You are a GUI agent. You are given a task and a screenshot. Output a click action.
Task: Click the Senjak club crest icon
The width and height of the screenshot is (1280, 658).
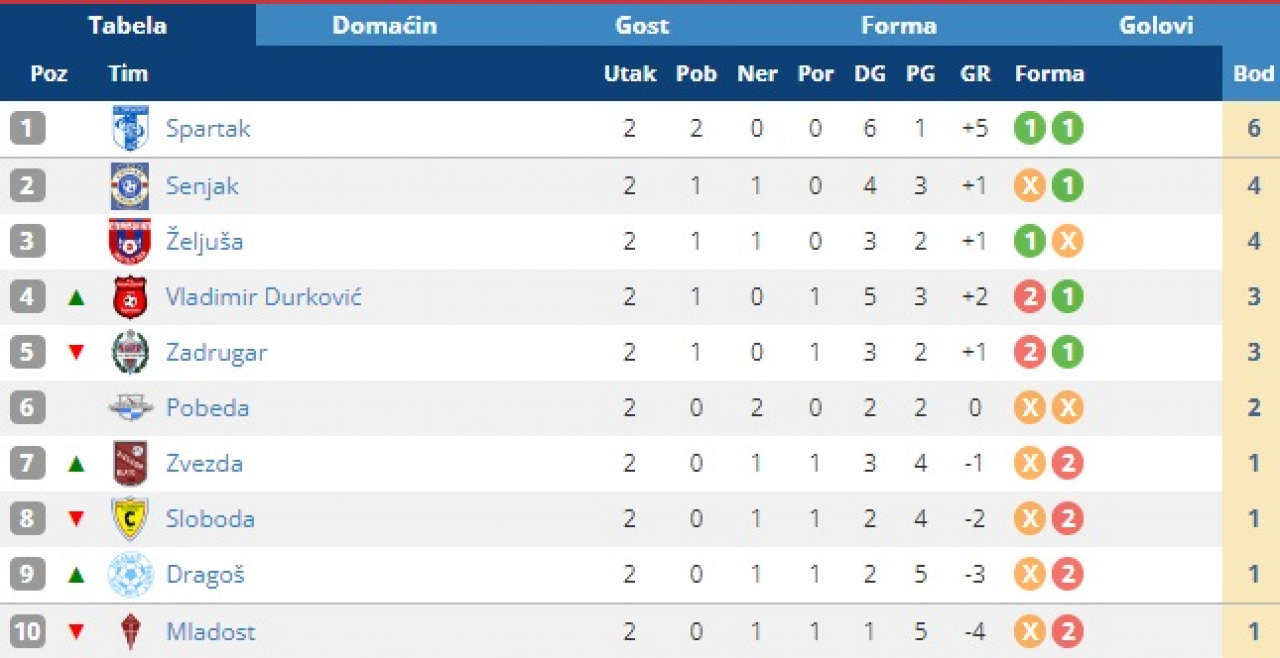click(x=130, y=186)
